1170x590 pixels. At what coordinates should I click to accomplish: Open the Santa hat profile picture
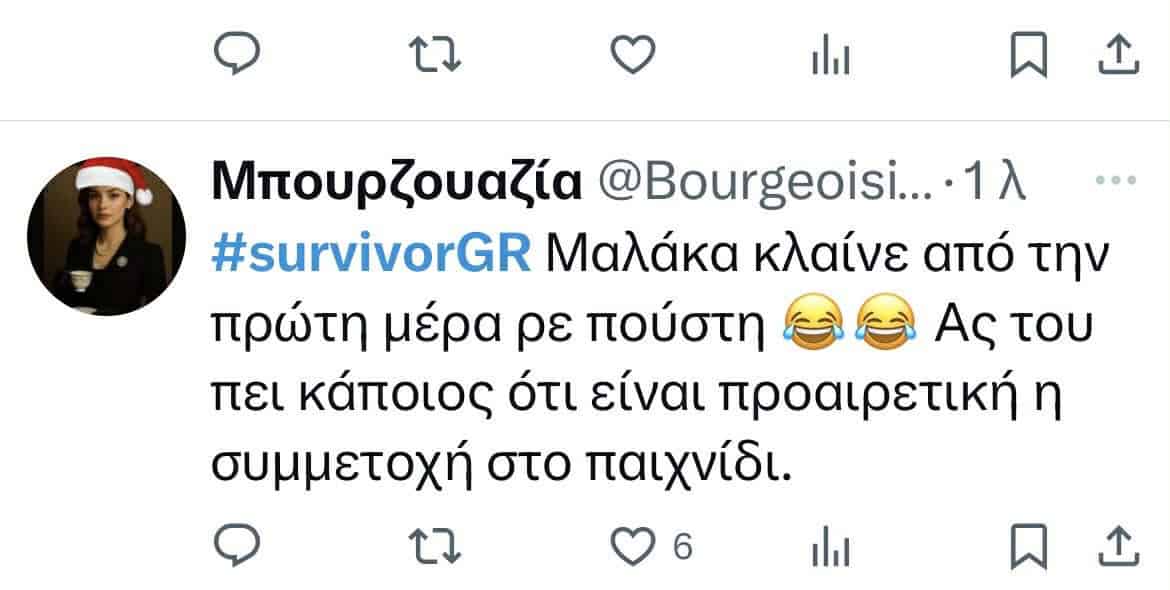click(107, 236)
